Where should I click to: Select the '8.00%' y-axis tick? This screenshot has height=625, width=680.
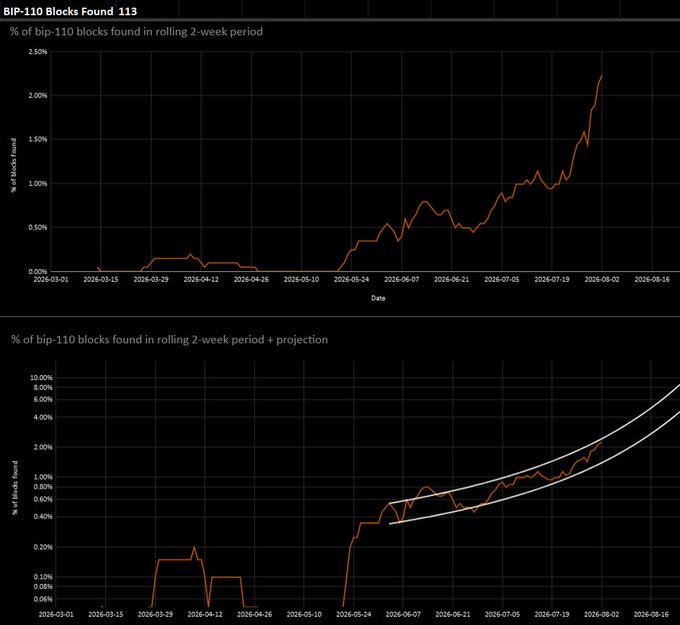pos(43,388)
